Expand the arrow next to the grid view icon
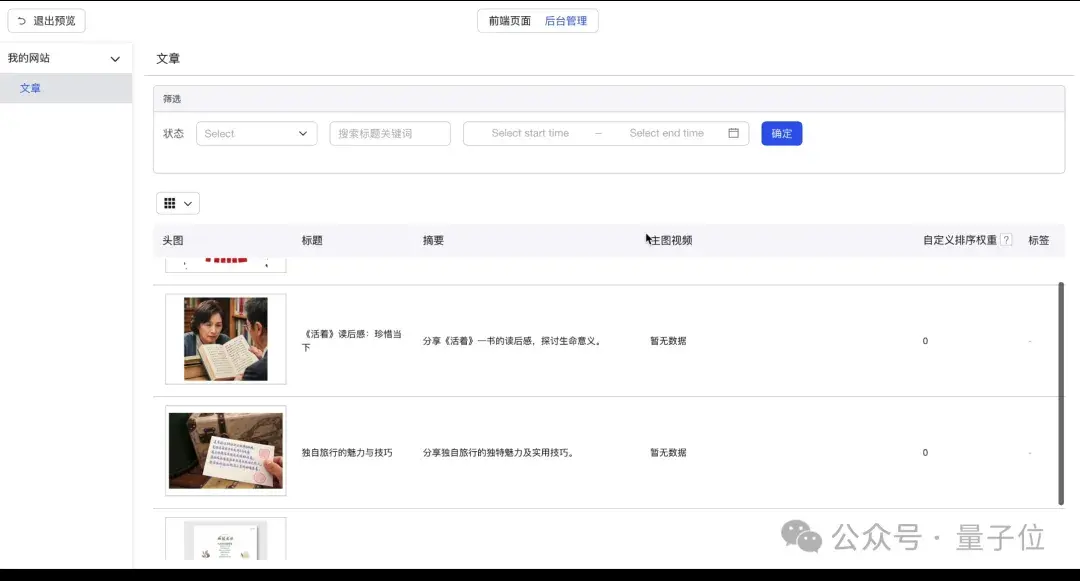The height and width of the screenshot is (581, 1080). pos(186,202)
